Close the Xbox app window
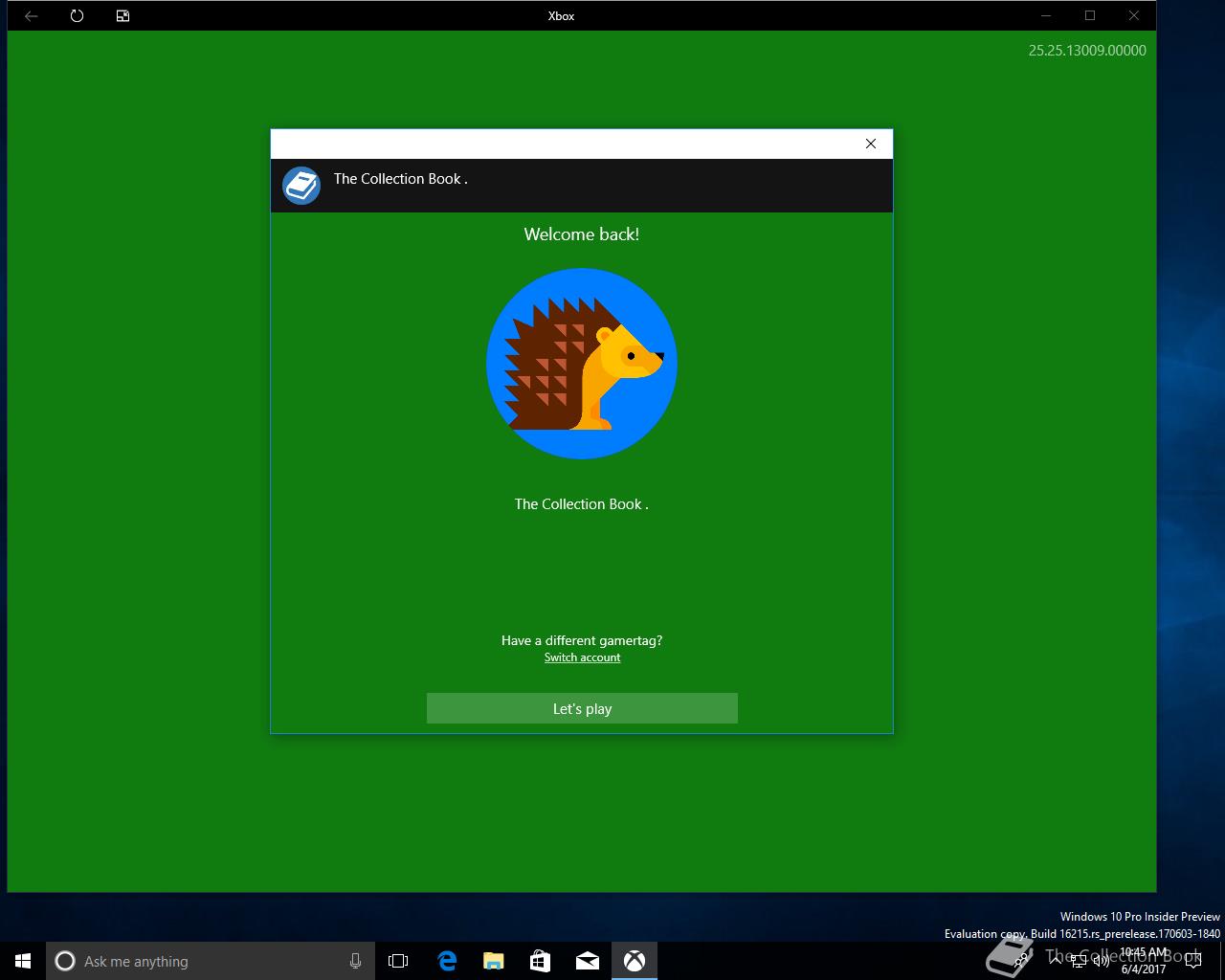The height and width of the screenshot is (980, 1225). pos(1134,15)
